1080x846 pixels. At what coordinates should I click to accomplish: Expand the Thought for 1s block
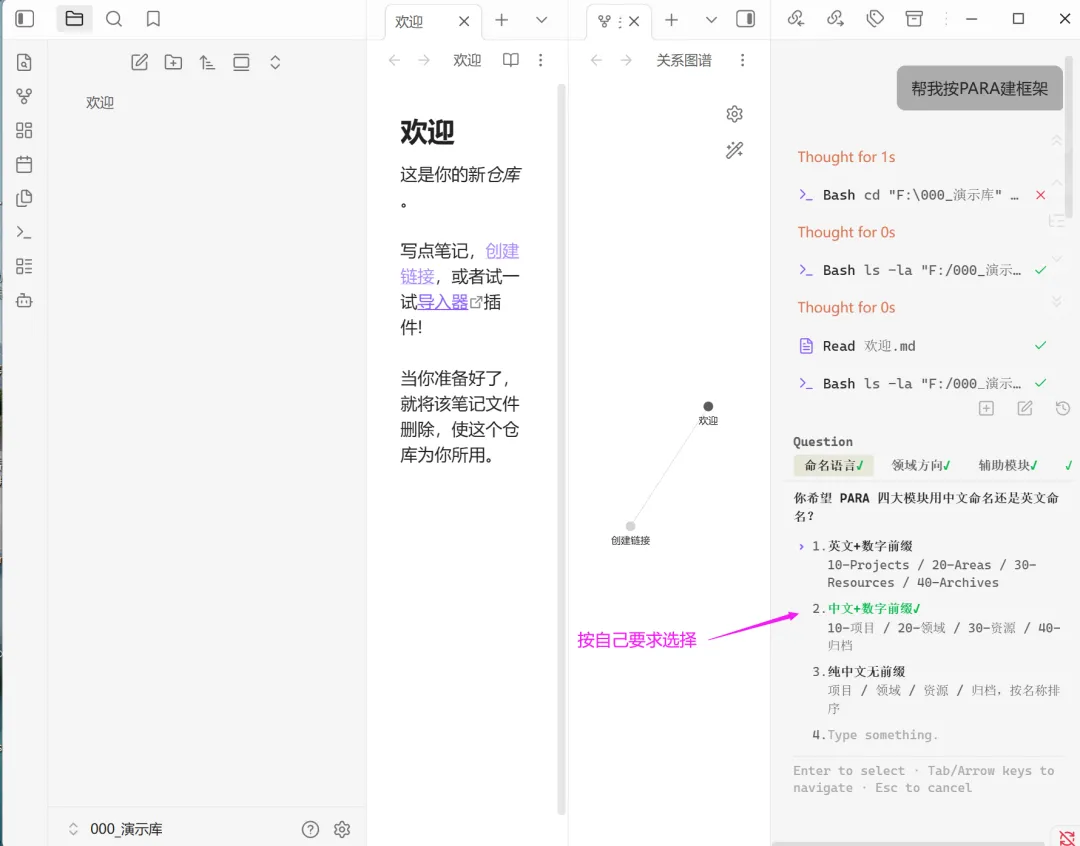pos(846,157)
